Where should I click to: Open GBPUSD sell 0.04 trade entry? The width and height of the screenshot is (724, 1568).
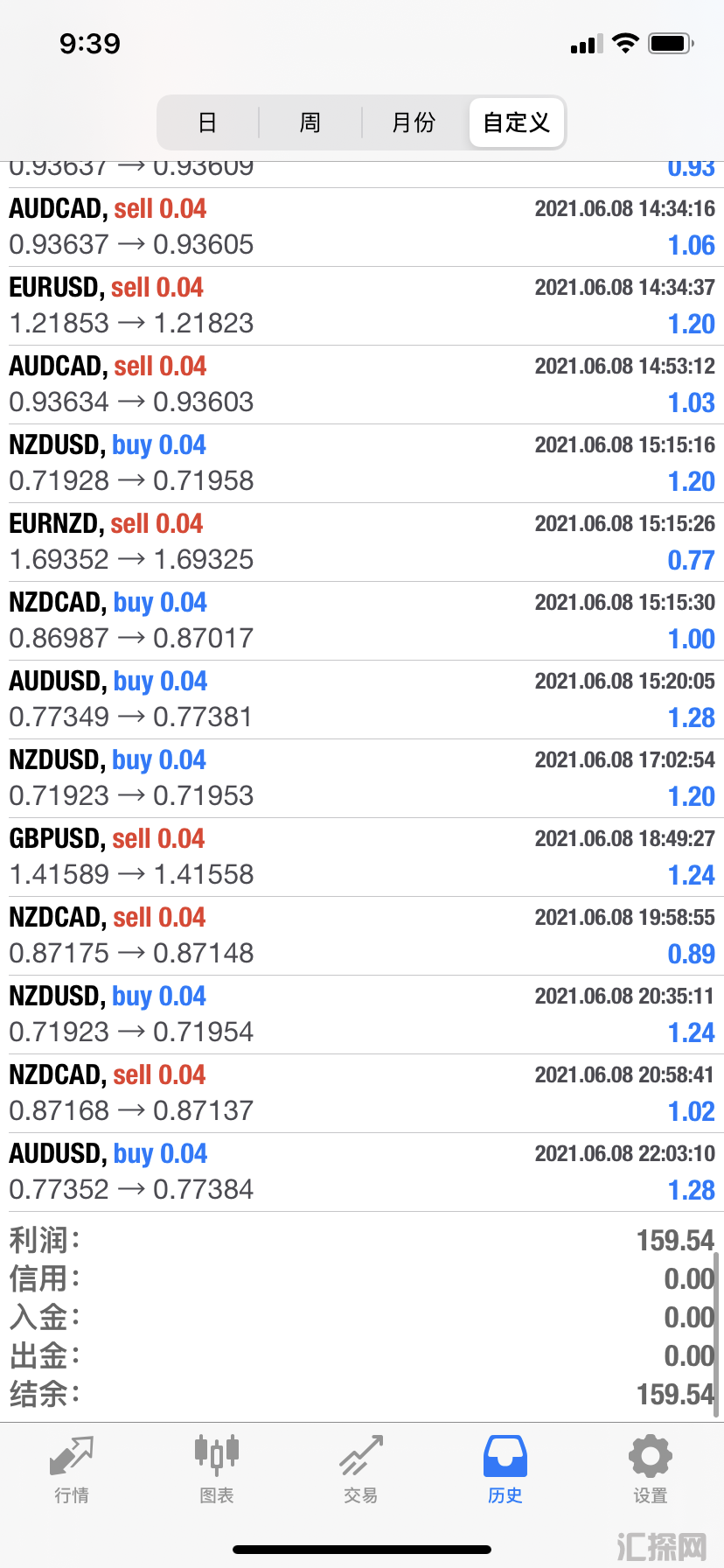click(362, 857)
